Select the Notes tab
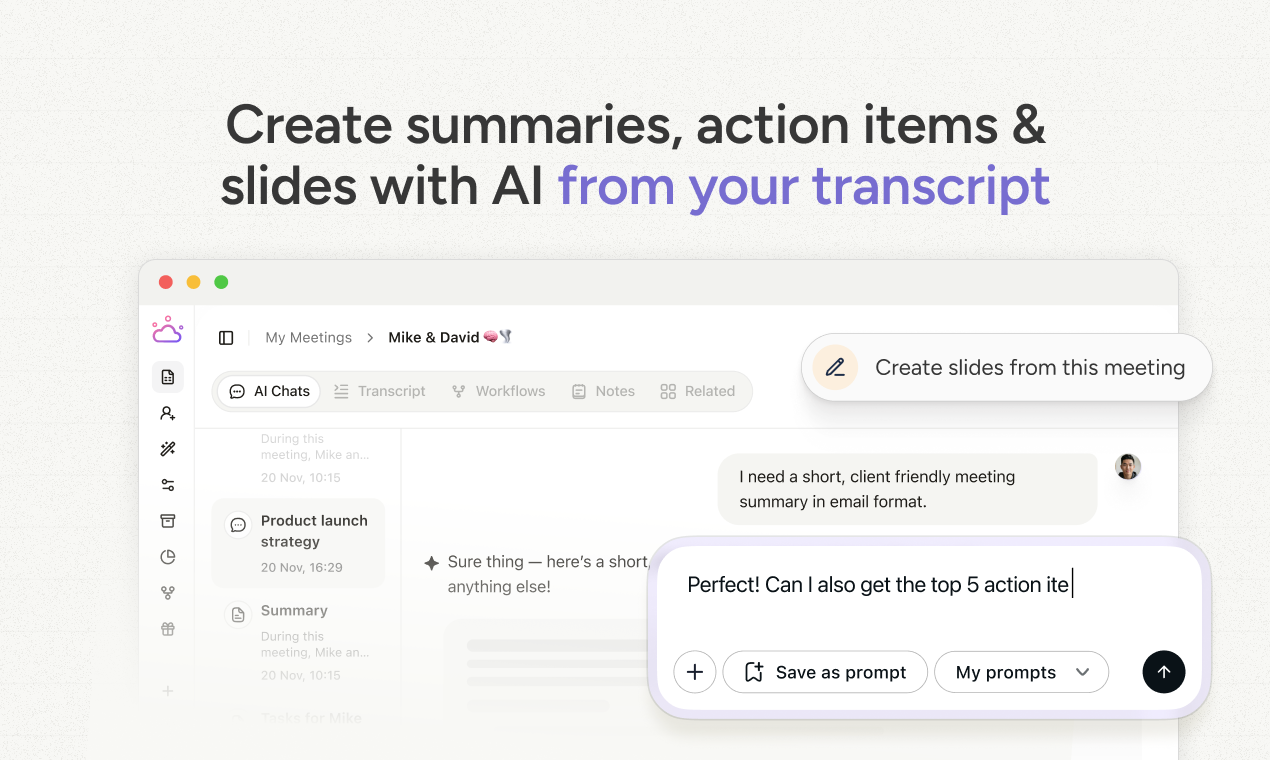This screenshot has width=1270, height=760. point(603,391)
